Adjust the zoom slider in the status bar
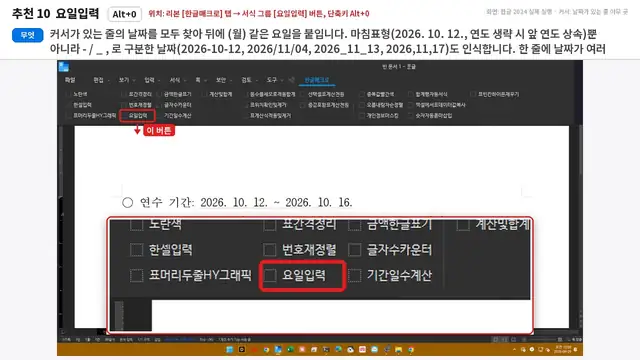This screenshot has height=360, width=640. pos(542,339)
